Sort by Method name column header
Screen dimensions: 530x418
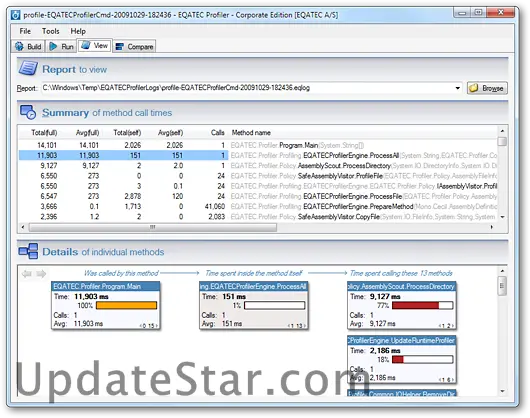pyautogui.click(x=251, y=133)
